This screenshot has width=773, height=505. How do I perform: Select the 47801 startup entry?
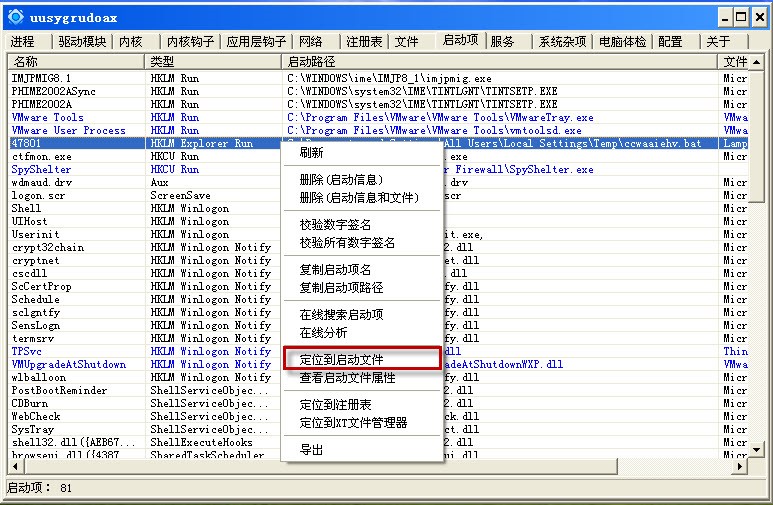pyautogui.click(x=379, y=144)
